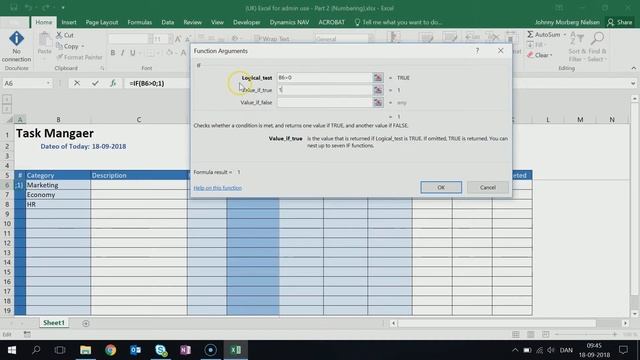The width and height of the screenshot is (640, 360).
Task: Click the No connection Docunote icon
Action: pyautogui.click(x=16, y=47)
